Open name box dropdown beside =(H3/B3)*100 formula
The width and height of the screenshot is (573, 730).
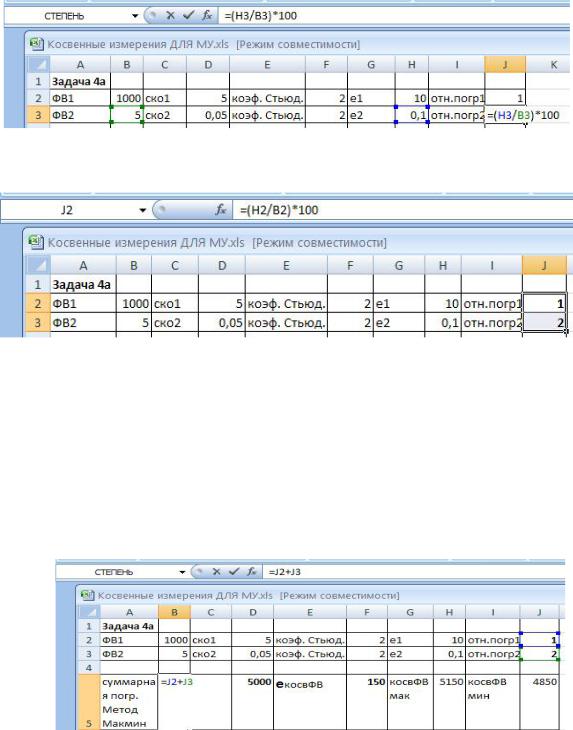135,16
